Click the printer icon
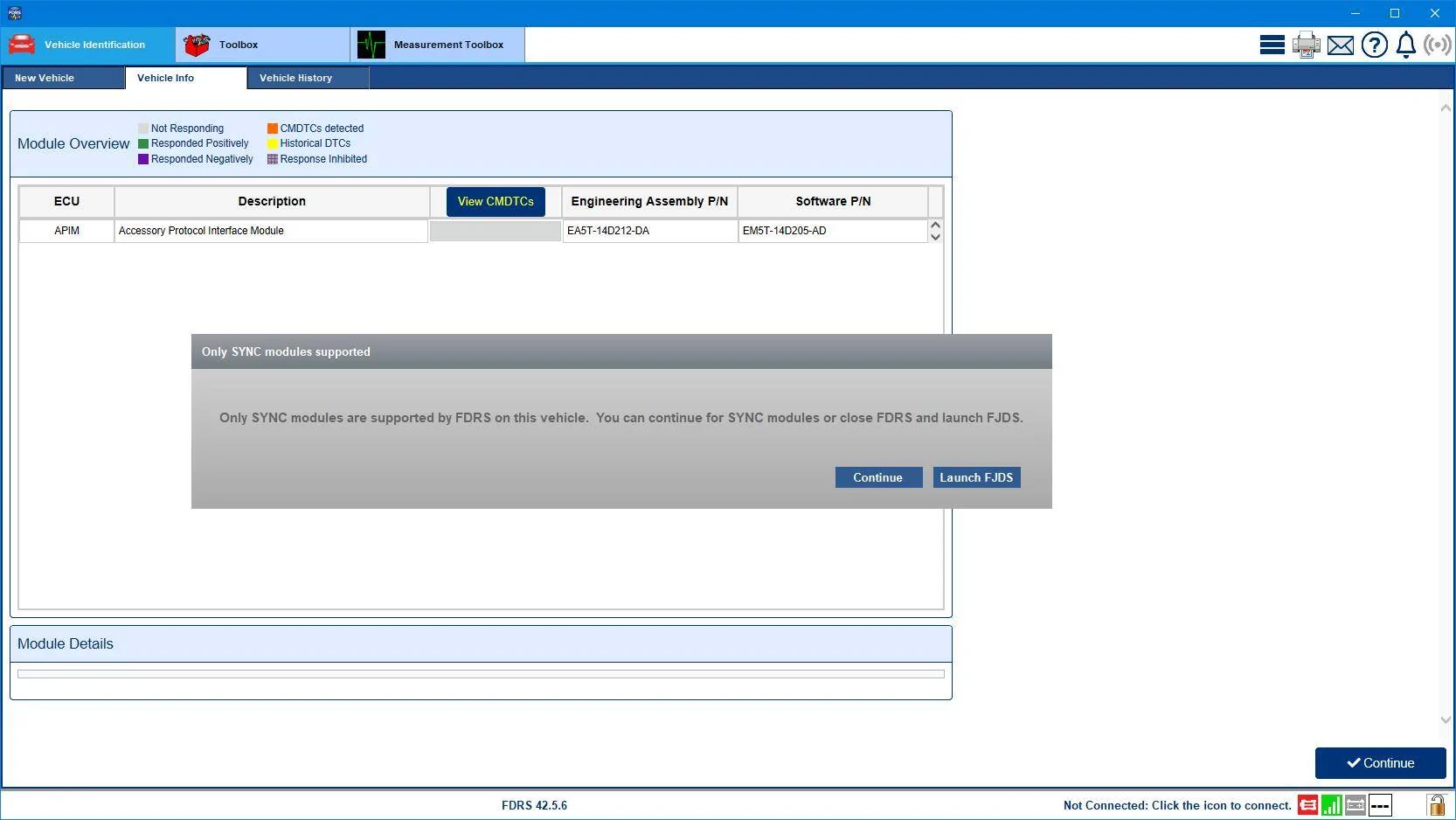 click(1307, 45)
